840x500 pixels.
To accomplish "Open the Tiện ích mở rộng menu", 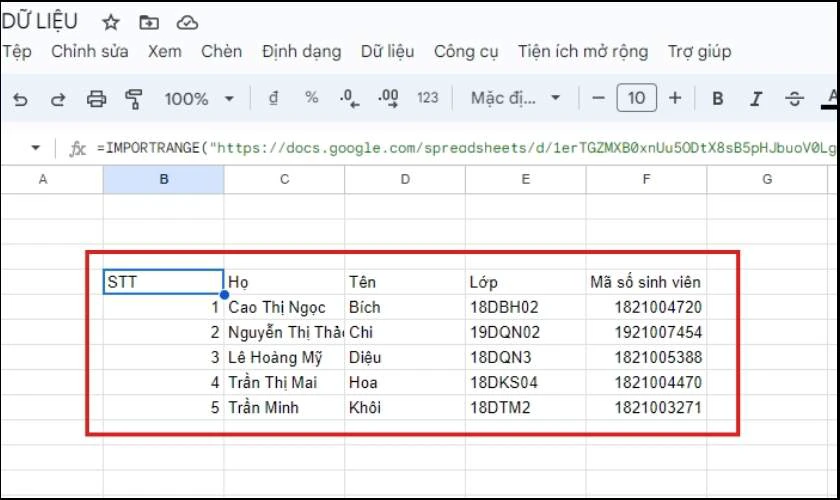I will point(583,51).
